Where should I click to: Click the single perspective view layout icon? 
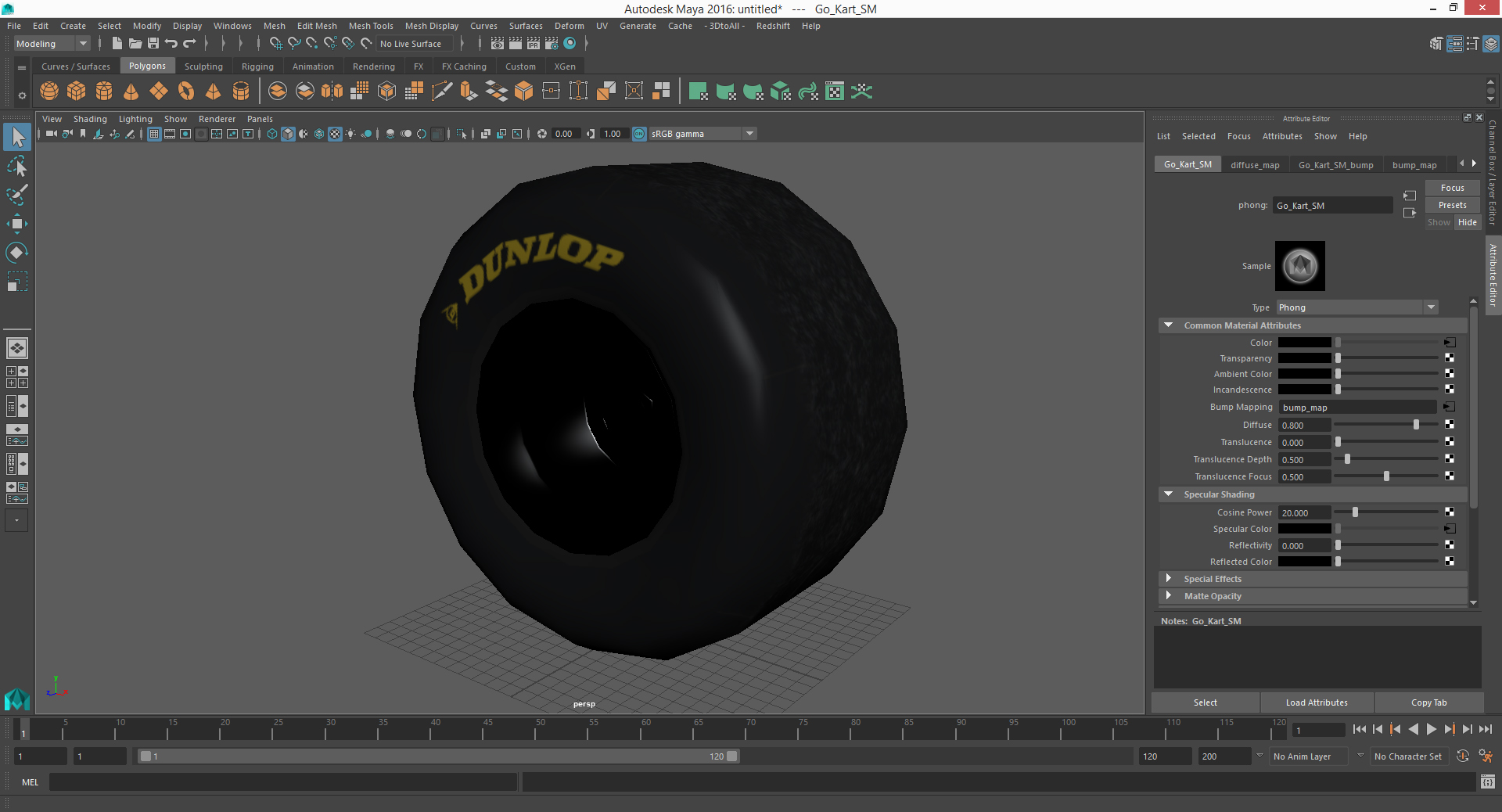(x=17, y=348)
